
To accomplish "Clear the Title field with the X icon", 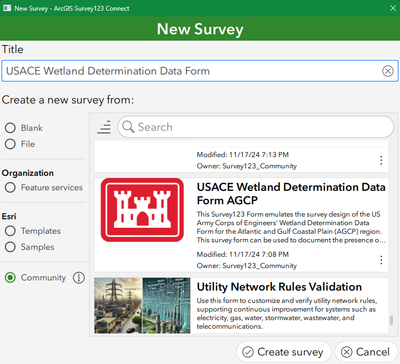I will point(388,71).
